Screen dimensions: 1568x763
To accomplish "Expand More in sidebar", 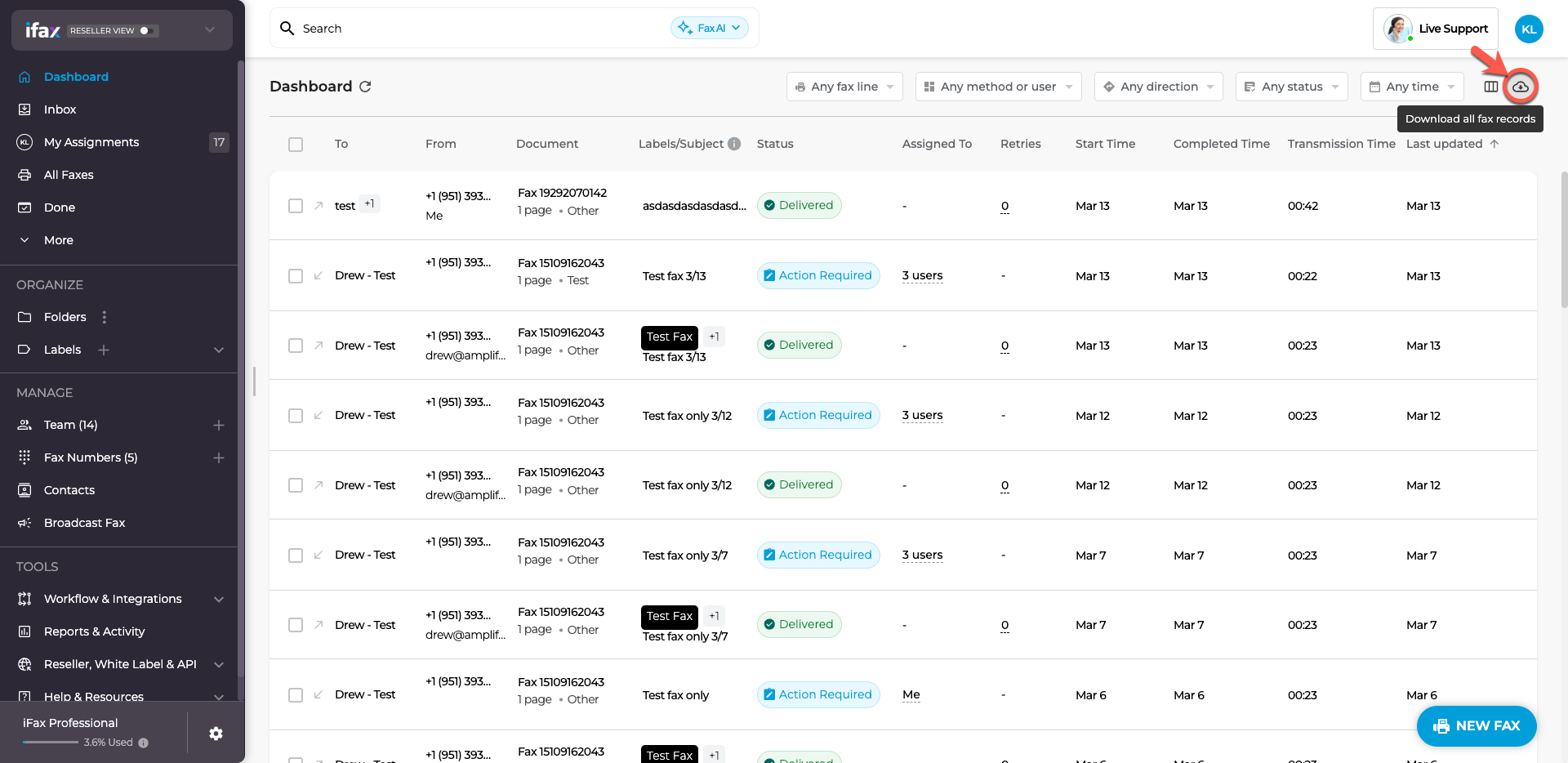I will click(59, 240).
